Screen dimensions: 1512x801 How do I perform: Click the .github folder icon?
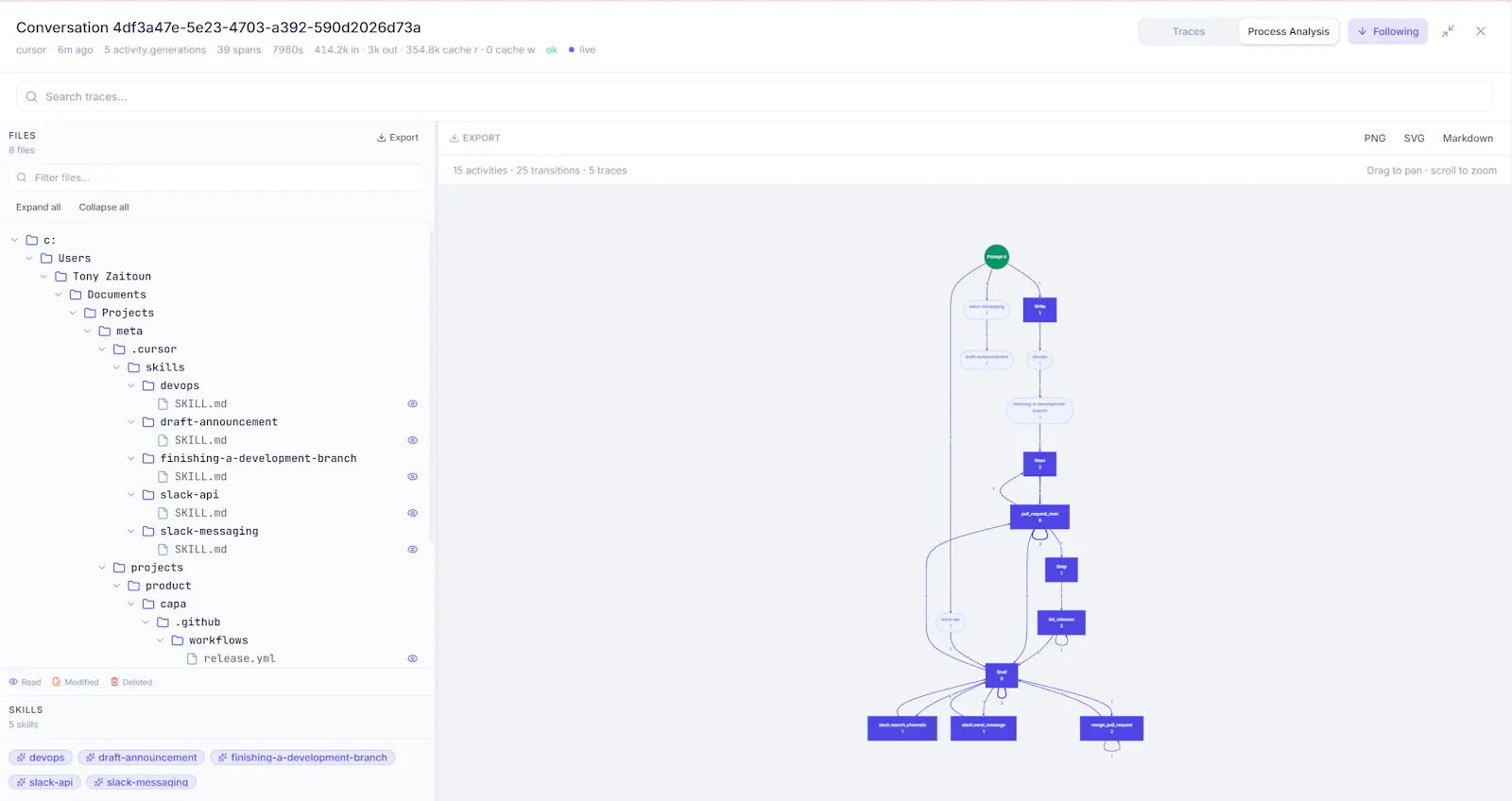(x=163, y=622)
